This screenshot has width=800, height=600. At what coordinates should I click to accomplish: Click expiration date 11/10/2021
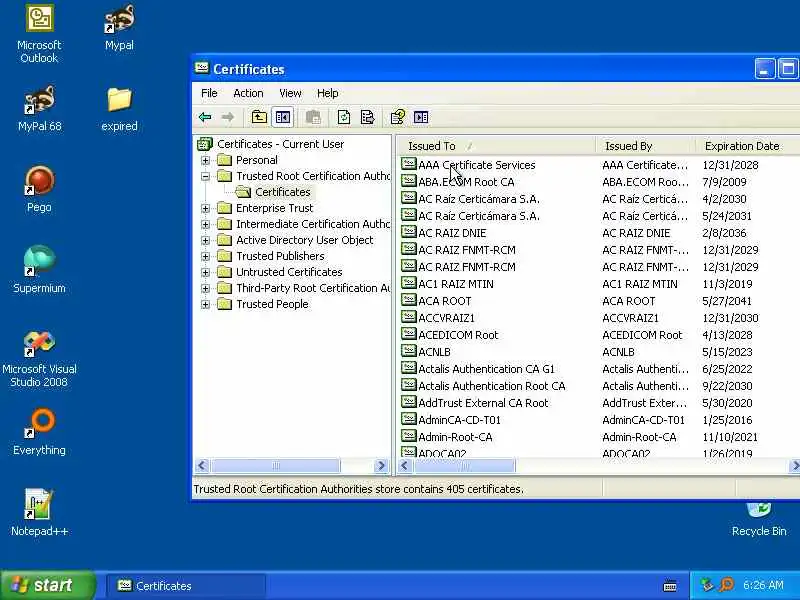point(730,437)
